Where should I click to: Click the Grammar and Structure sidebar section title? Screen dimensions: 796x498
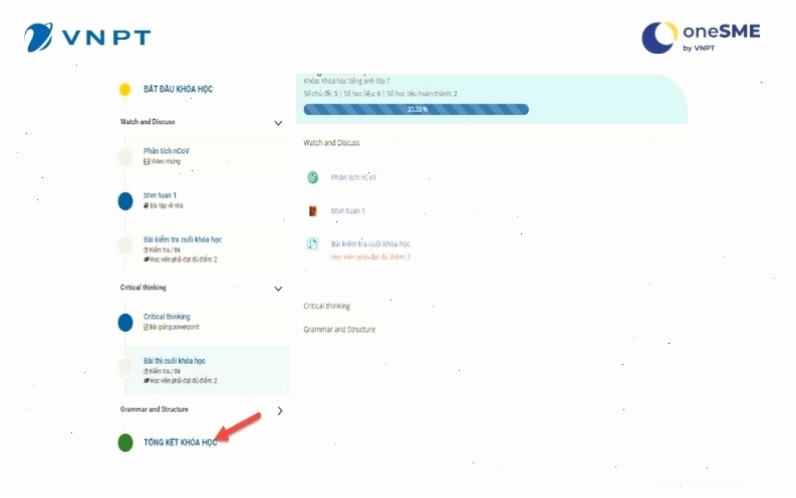click(154, 409)
